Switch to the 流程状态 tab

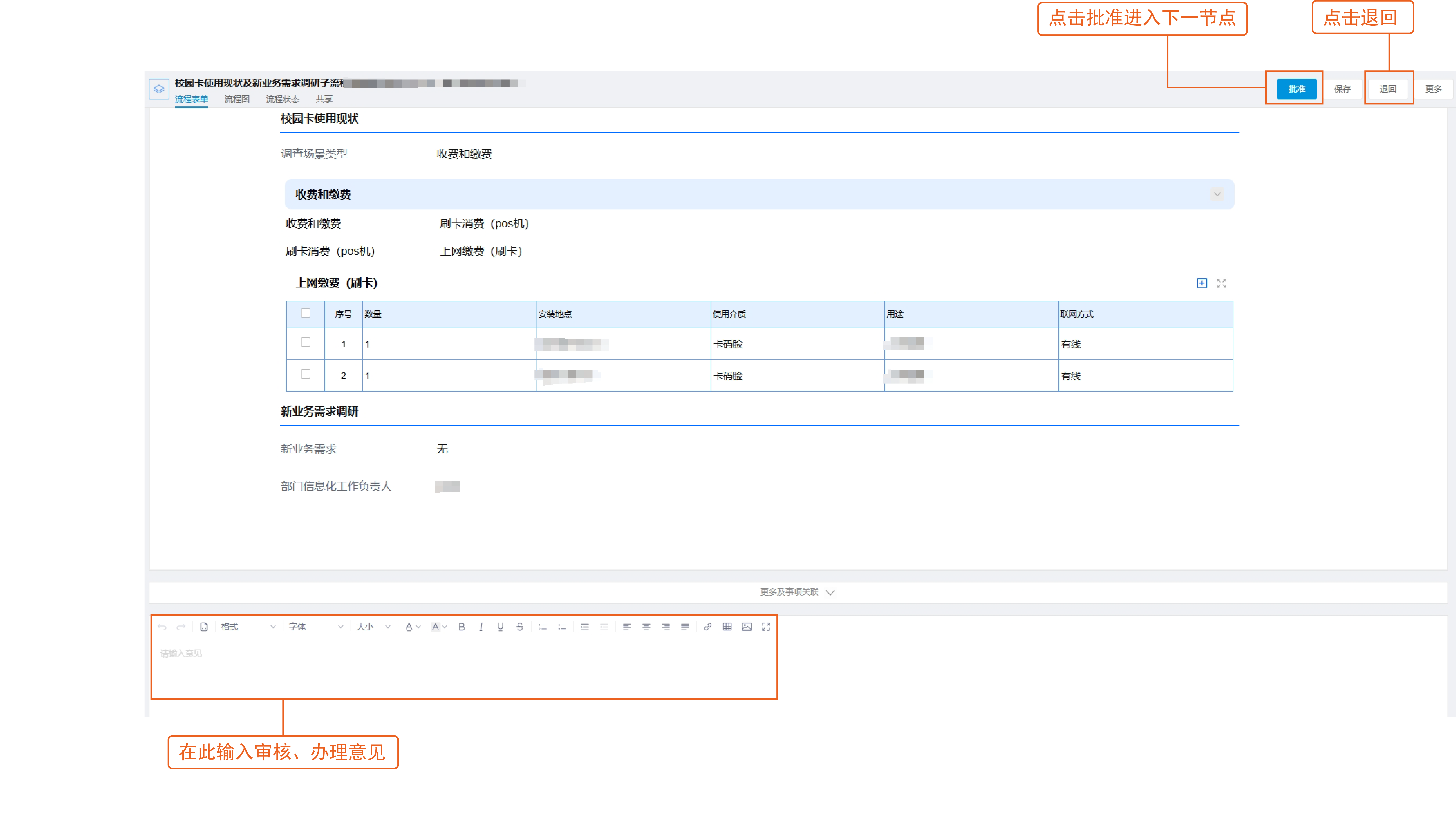[x=283, y=99]
